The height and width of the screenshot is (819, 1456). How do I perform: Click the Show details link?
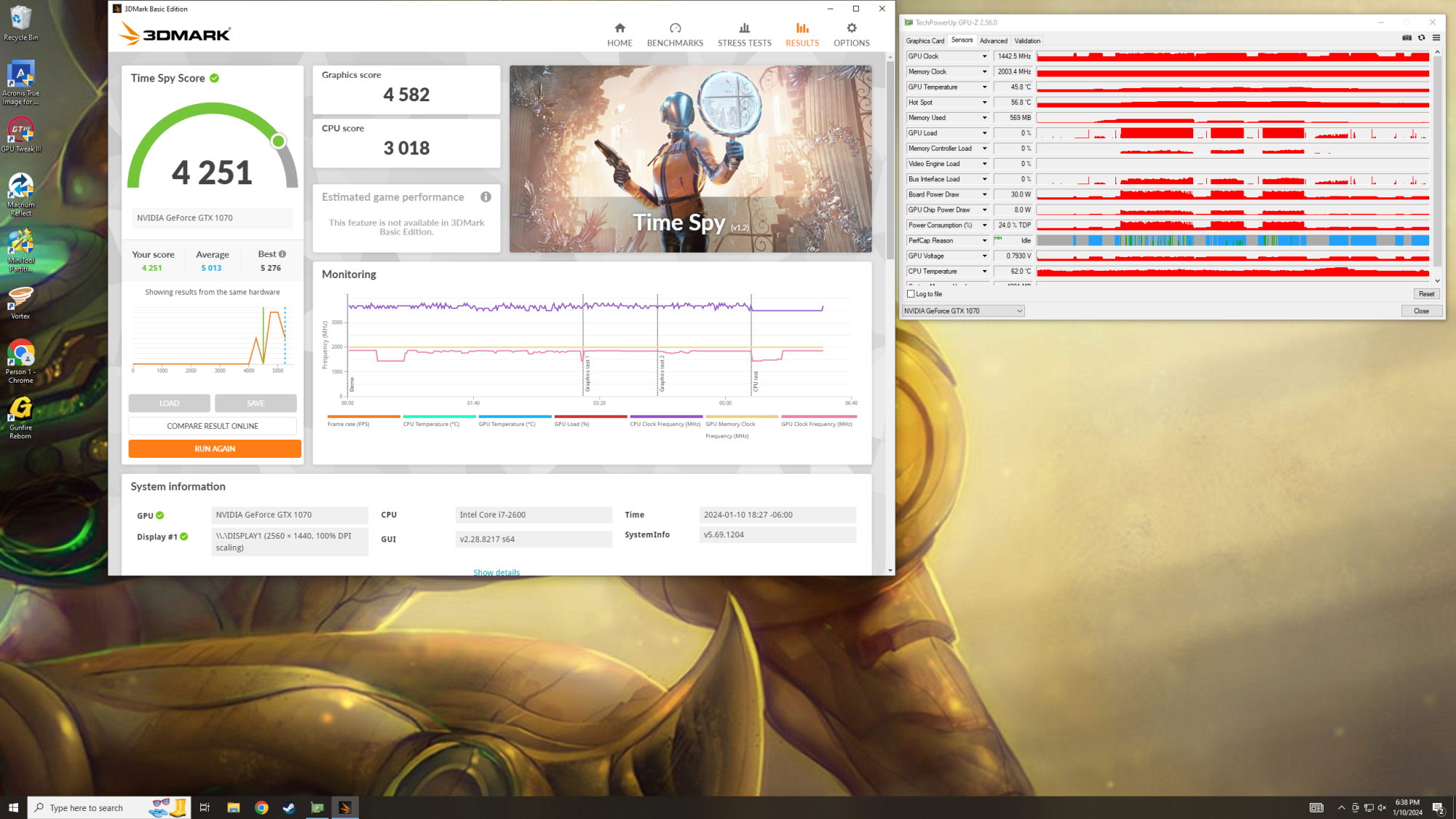click(x=496, y=572)
